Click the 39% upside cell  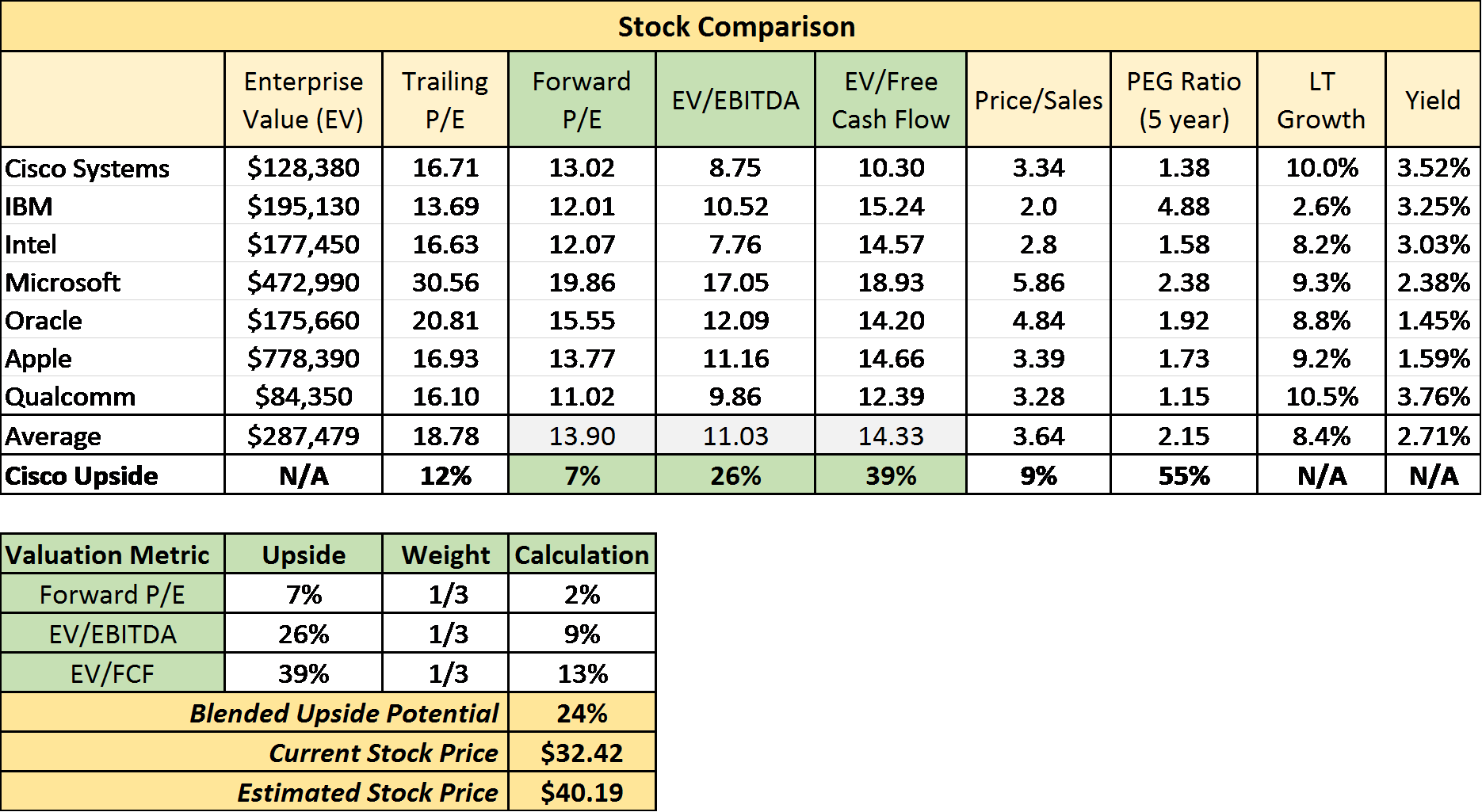(x=890, y=475)
